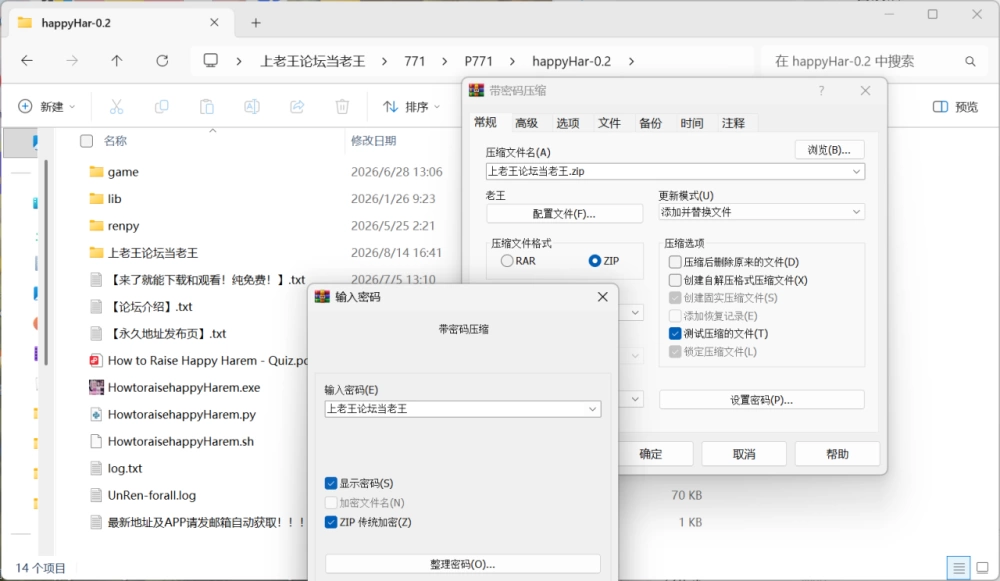
Task: Expand breadcrumb chevron after happyHar-0.2
Action: 631,61
